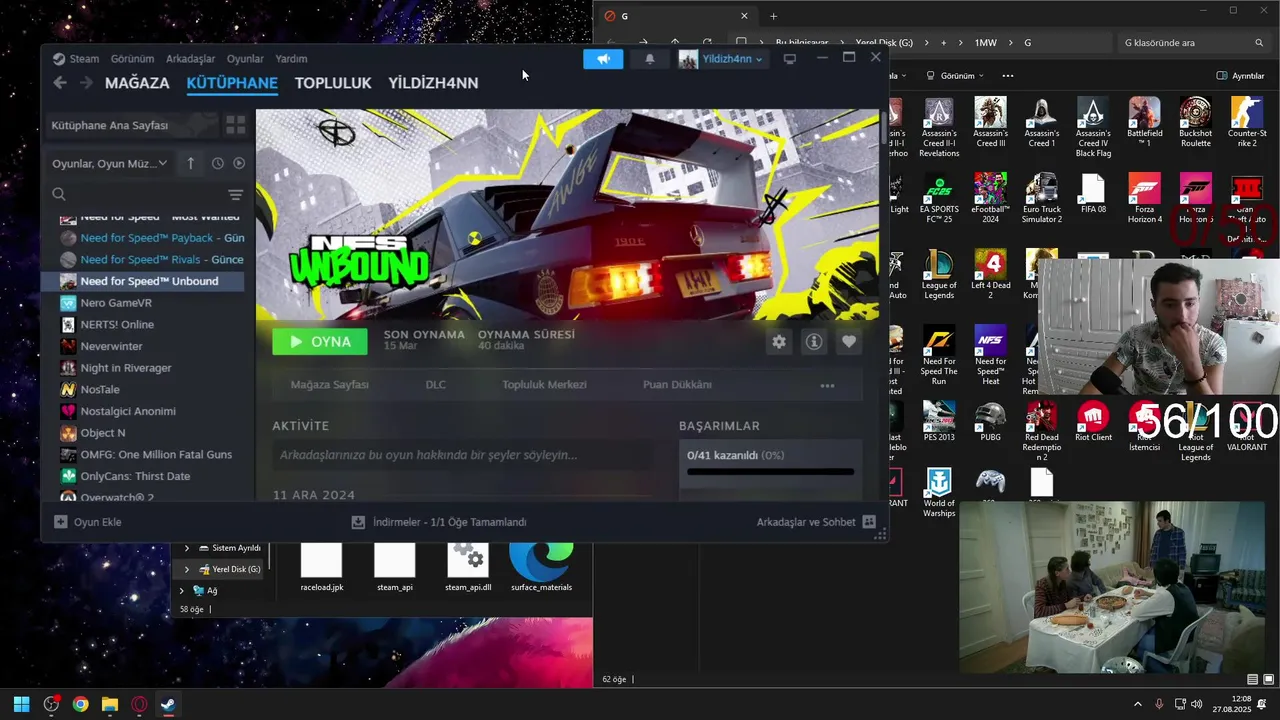Switch to TOPLULUK community tab

click(x=333, y=83)
